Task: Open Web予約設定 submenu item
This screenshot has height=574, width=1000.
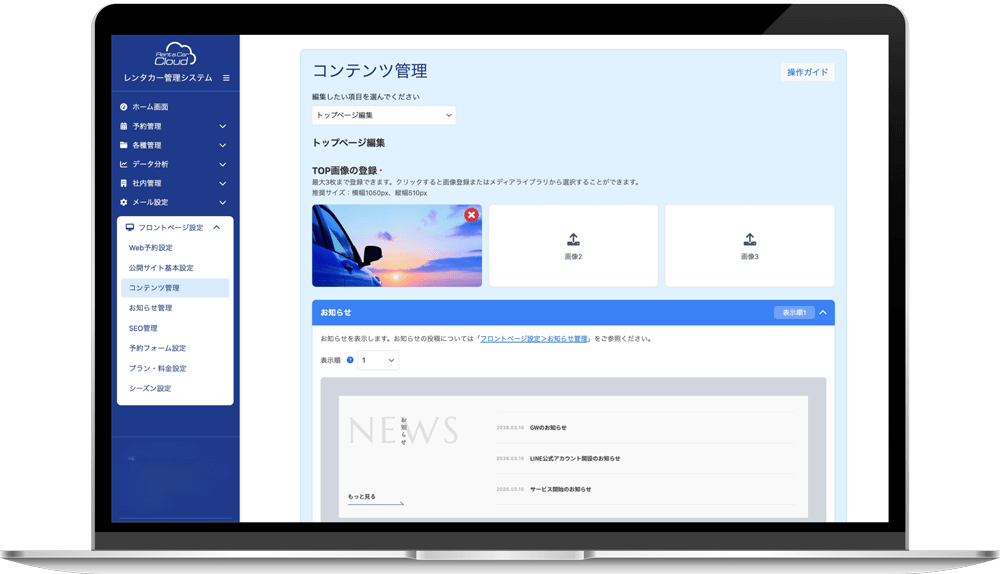Action: coord(151,248)
